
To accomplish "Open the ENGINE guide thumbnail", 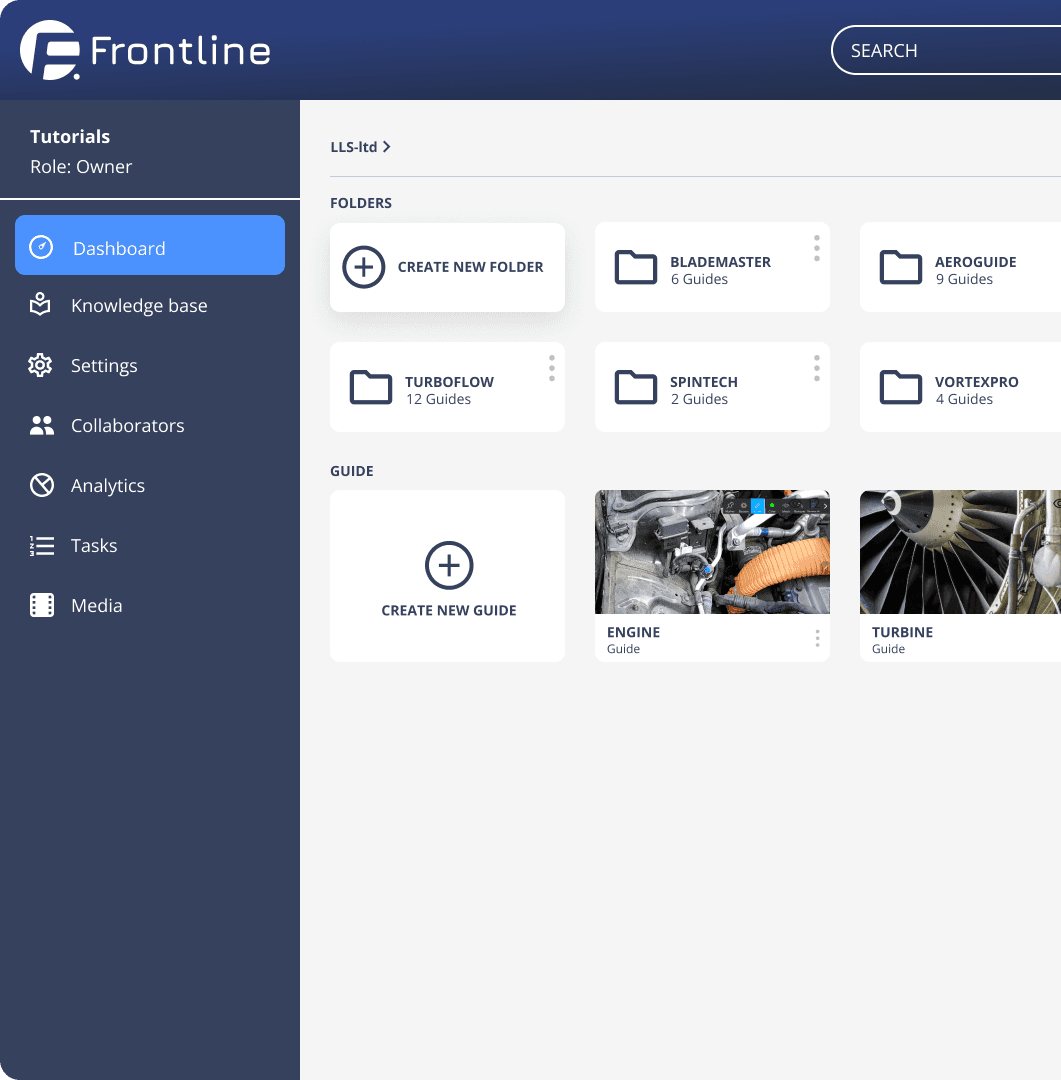I will [x=712, y=552].
